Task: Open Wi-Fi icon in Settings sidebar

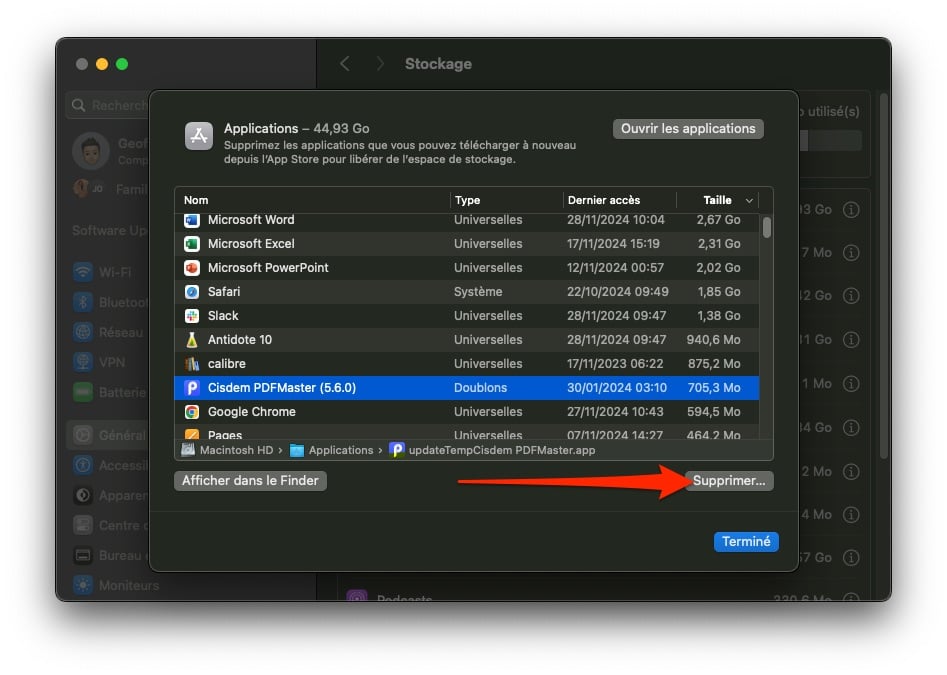Action: [83, 272]
